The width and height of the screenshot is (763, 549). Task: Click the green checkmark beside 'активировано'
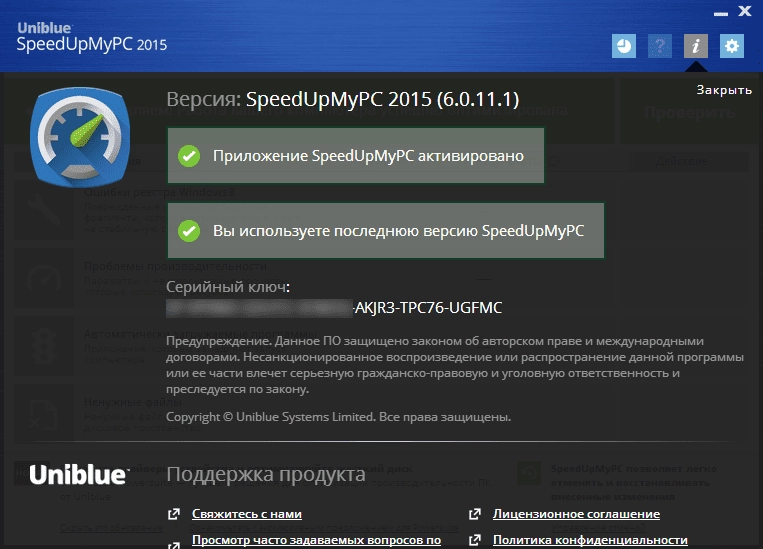(x=189, y=156)
